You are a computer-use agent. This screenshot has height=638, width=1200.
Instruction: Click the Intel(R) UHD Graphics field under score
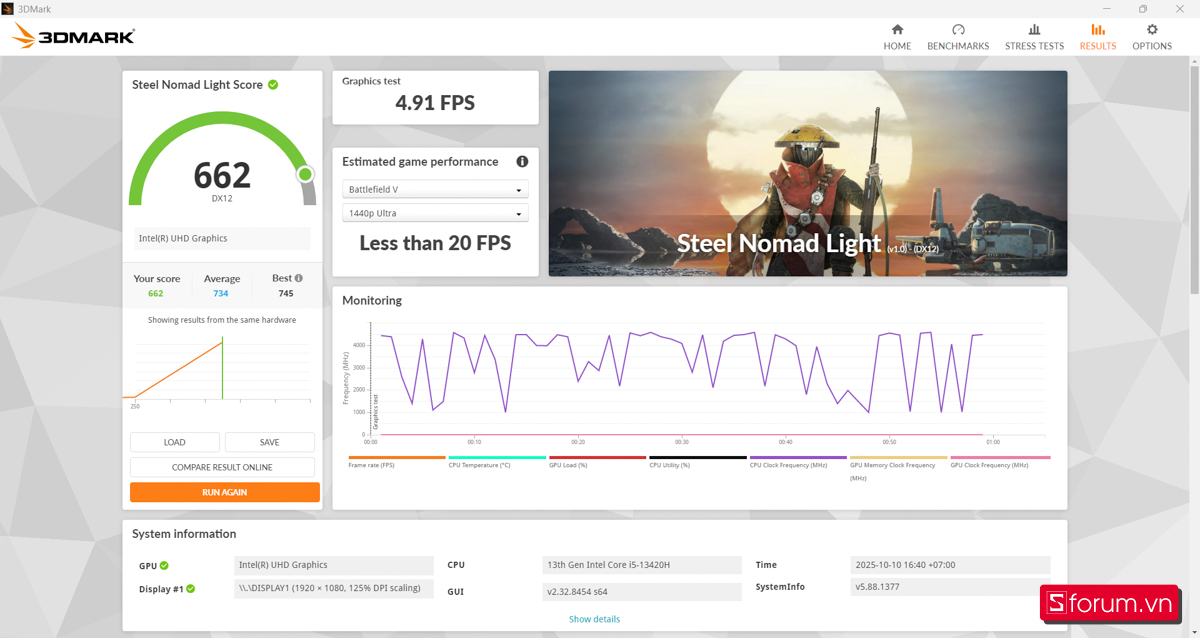coord(222,238)
